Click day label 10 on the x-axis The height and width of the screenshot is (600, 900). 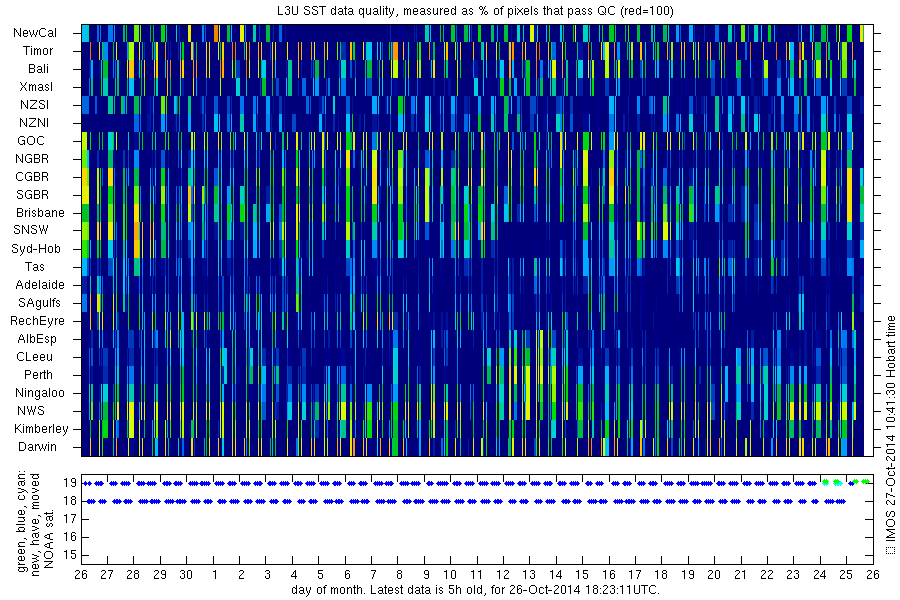450,575
